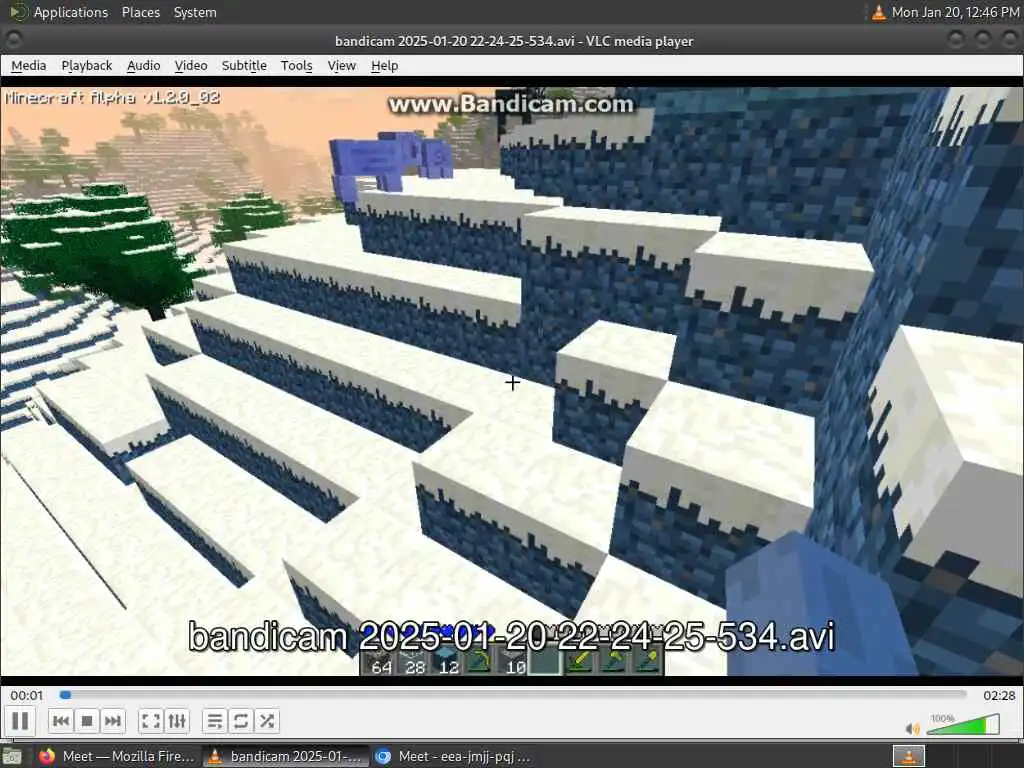Image resolution: width=1024 pixels, height=768 pixels.
Task: Click the VLC tray icon in top panel
Action: pyautogui.click(x=878, y=12)
